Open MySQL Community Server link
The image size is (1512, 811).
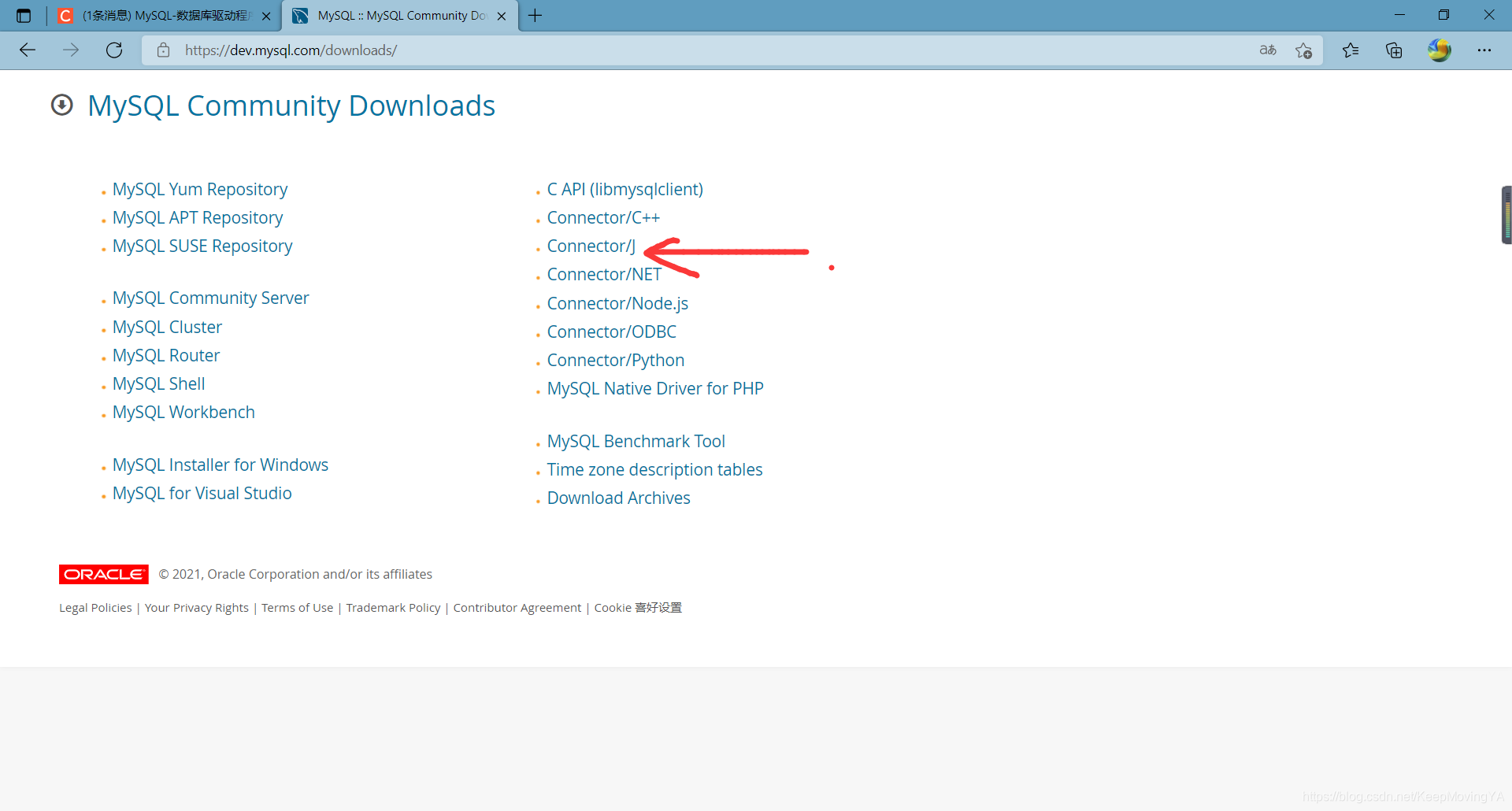coord(210,298)
